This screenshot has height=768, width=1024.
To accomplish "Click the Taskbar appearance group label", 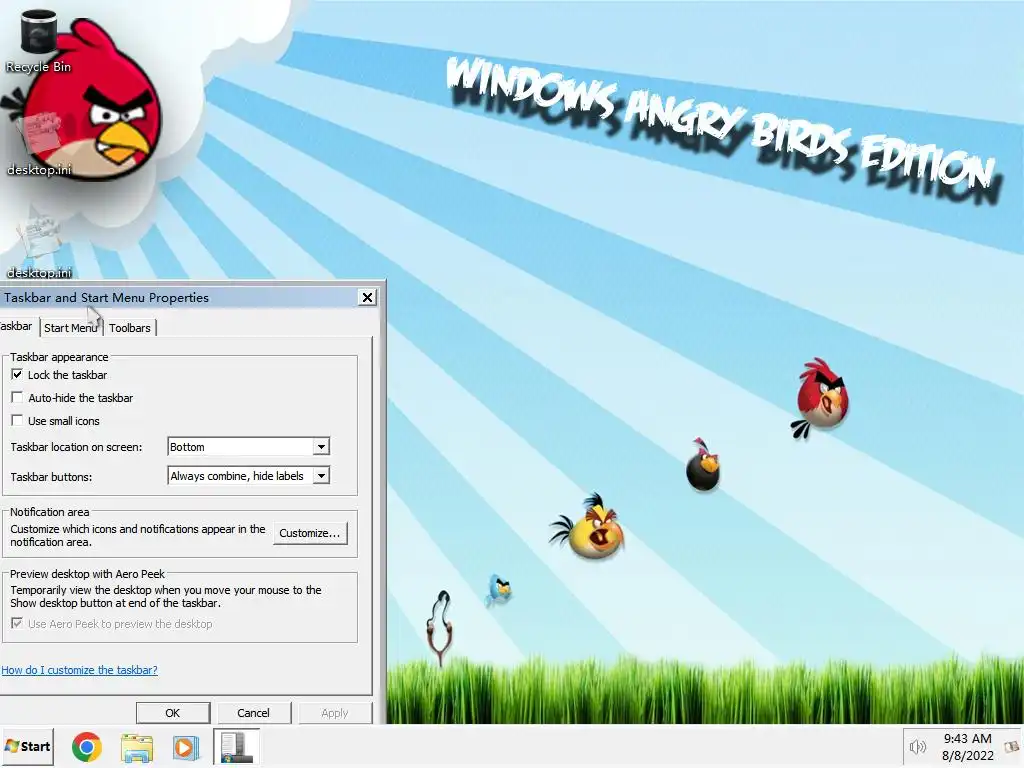I will tap(59, 357).
